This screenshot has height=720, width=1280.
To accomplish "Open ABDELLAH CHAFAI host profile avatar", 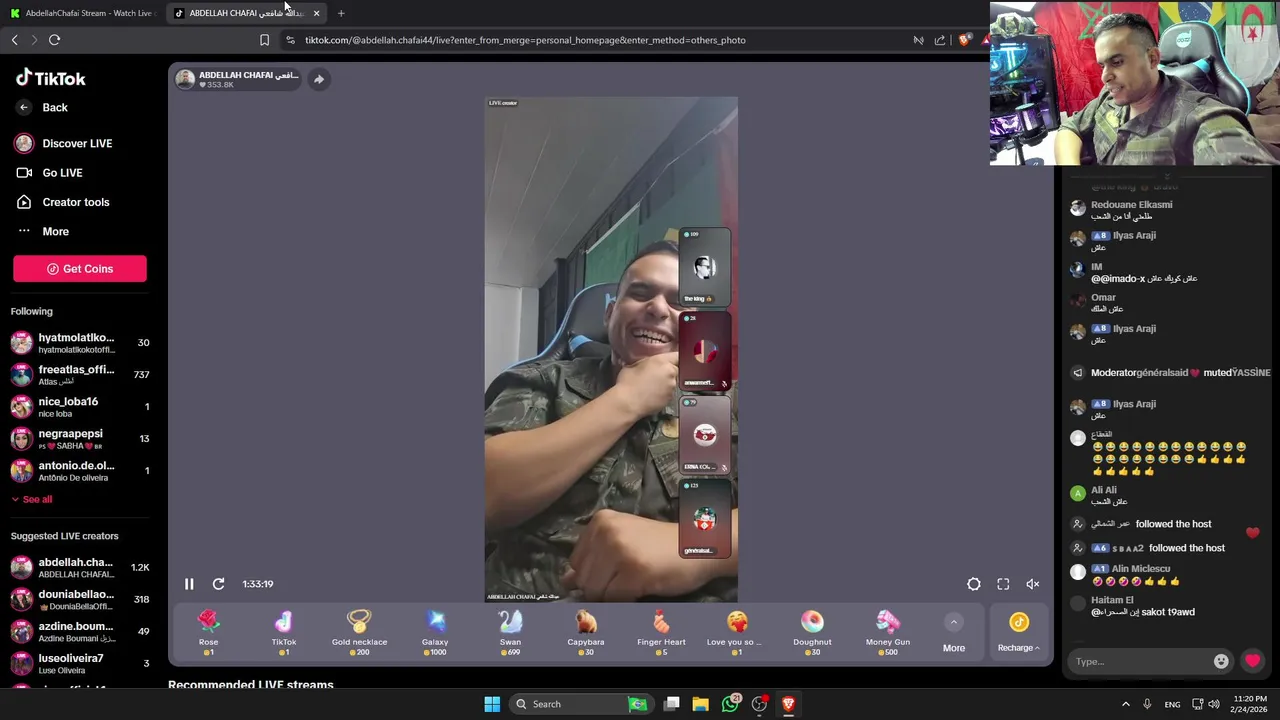I will click(x=185, y=79).
